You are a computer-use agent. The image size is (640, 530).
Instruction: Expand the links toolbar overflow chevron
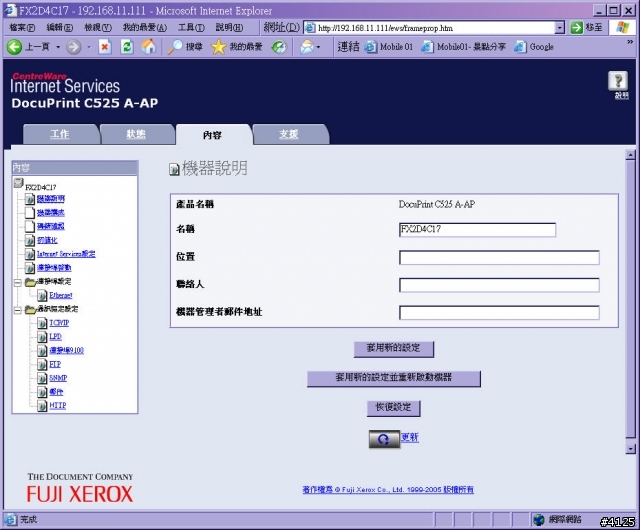point(630,42)
